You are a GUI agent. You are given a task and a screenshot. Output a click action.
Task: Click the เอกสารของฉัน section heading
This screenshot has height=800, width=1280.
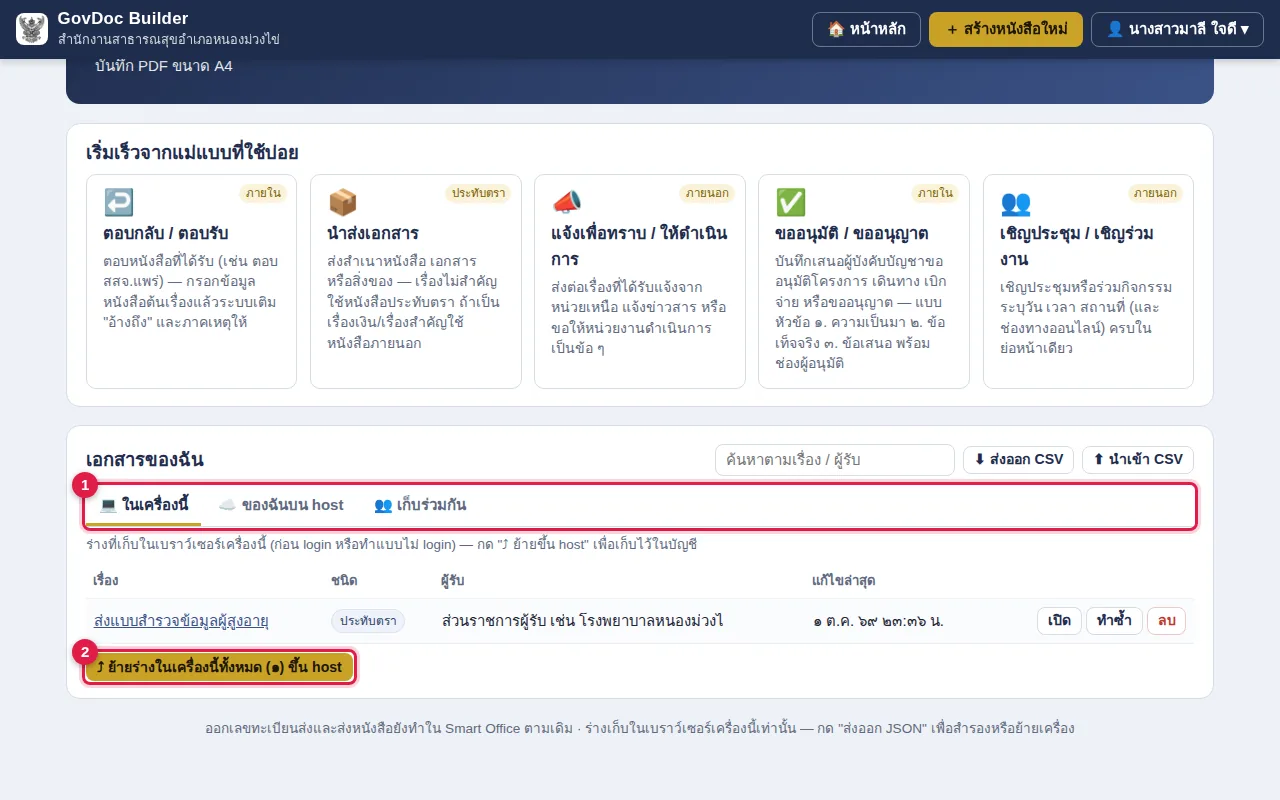(x=145, y=460)
